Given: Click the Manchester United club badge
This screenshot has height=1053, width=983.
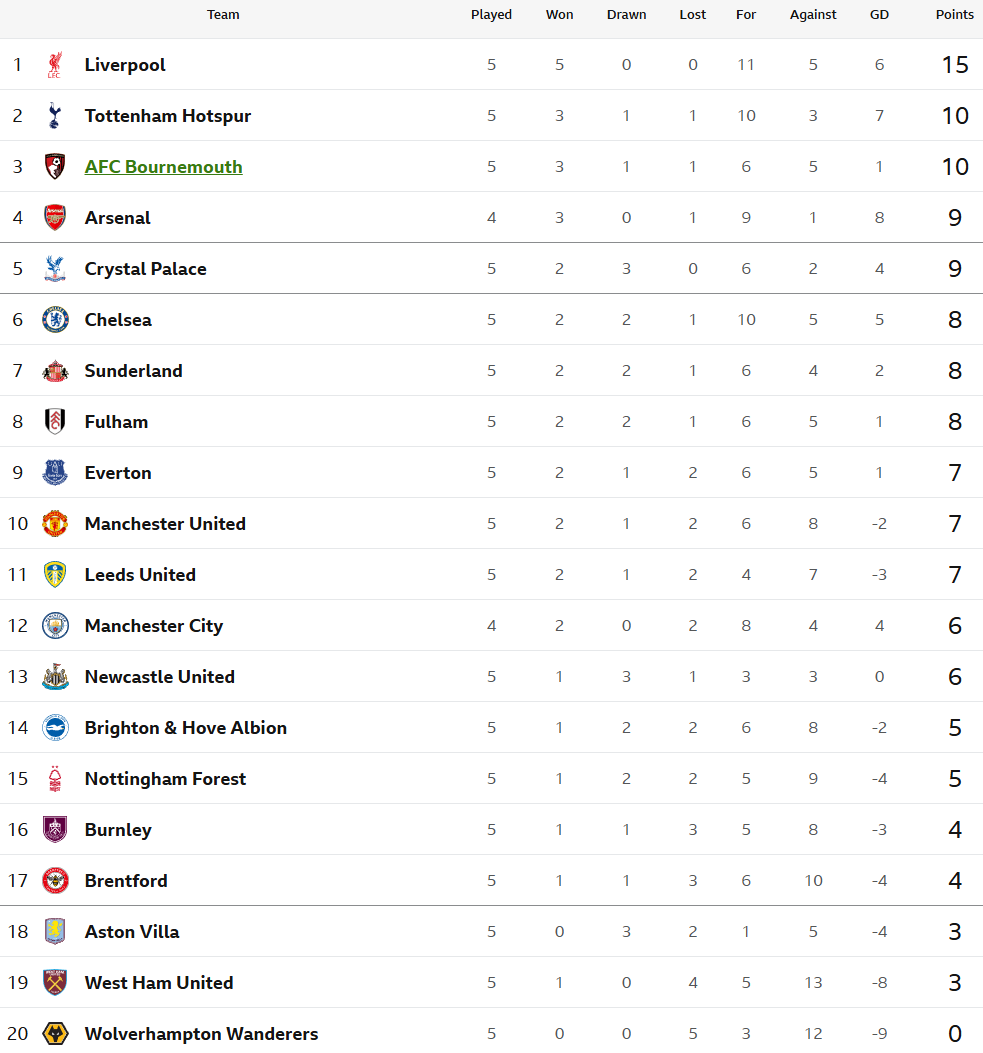Looking at the screenshot, I should (55, 524).
